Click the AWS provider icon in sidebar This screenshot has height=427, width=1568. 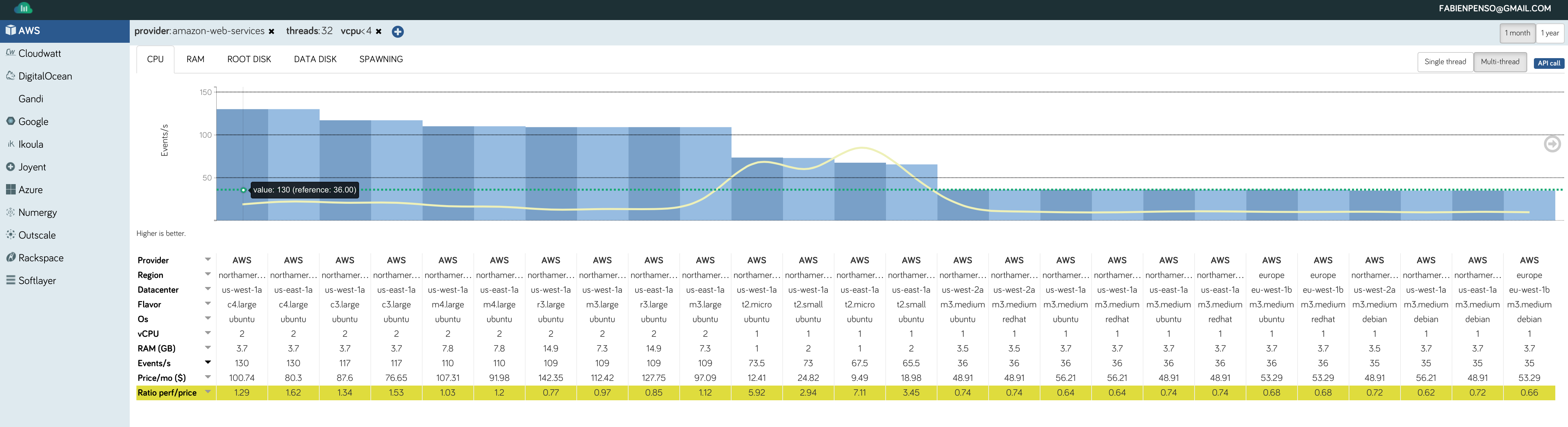point(10,30)
